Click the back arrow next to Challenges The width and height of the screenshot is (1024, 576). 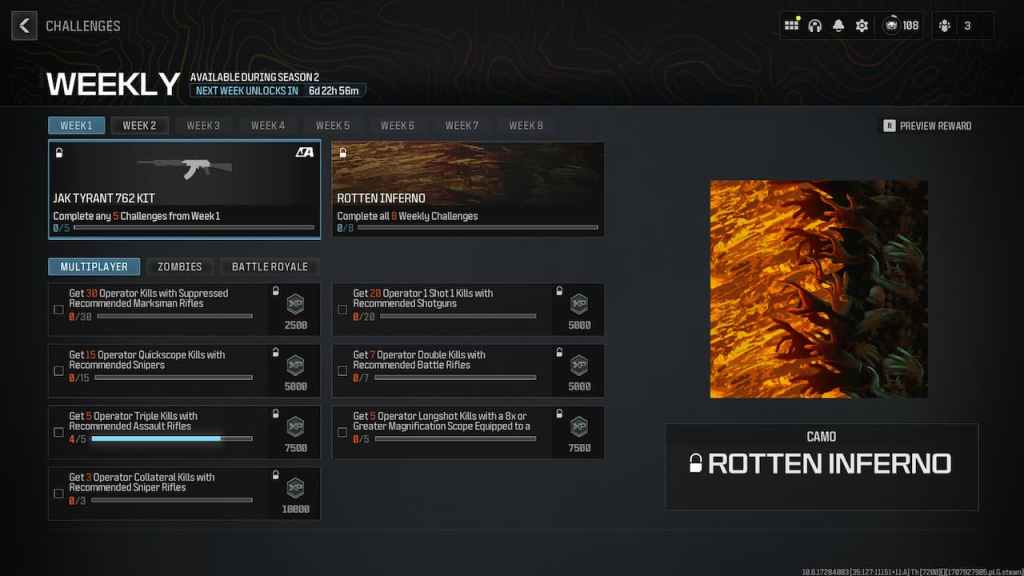(x=23, y=25)
